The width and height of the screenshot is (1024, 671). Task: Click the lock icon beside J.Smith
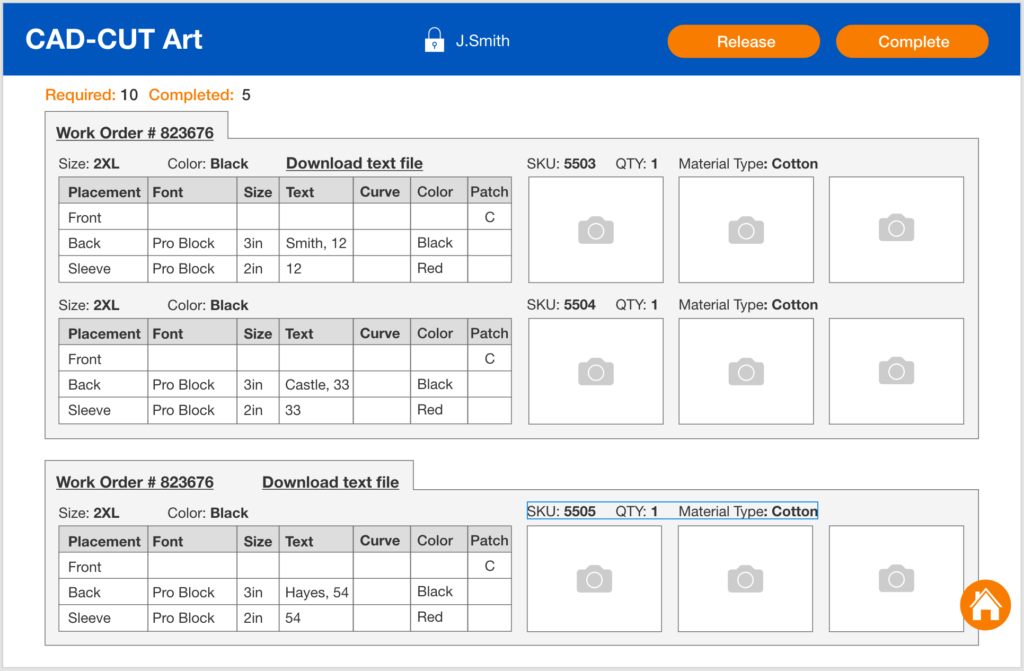(434, 41)
